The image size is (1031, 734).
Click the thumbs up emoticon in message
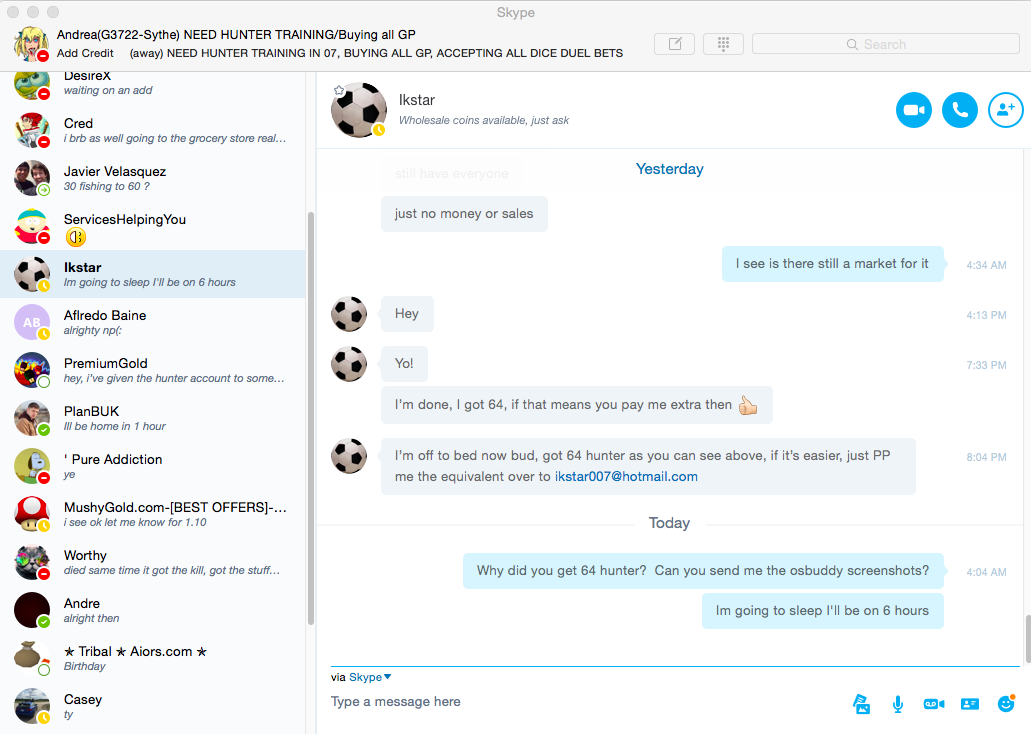[x=748, y=405]
